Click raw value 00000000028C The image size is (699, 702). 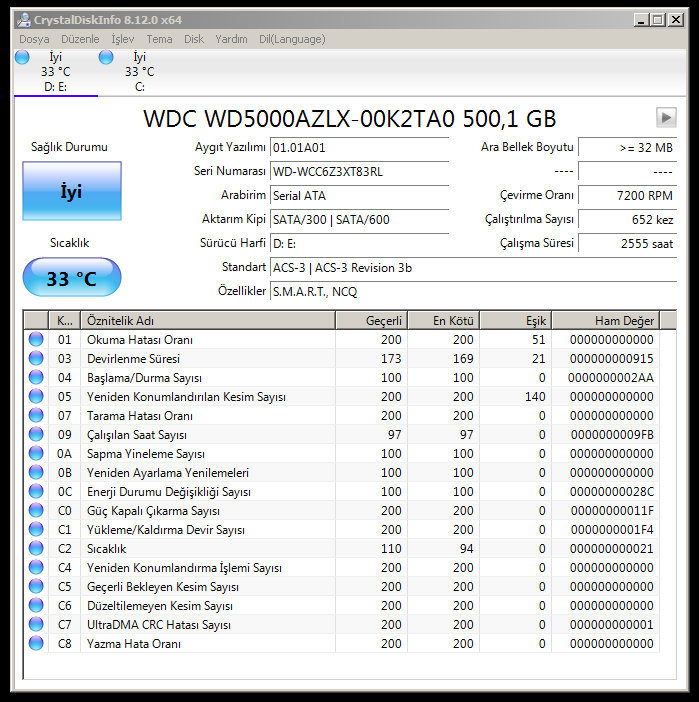pos(612,492)
